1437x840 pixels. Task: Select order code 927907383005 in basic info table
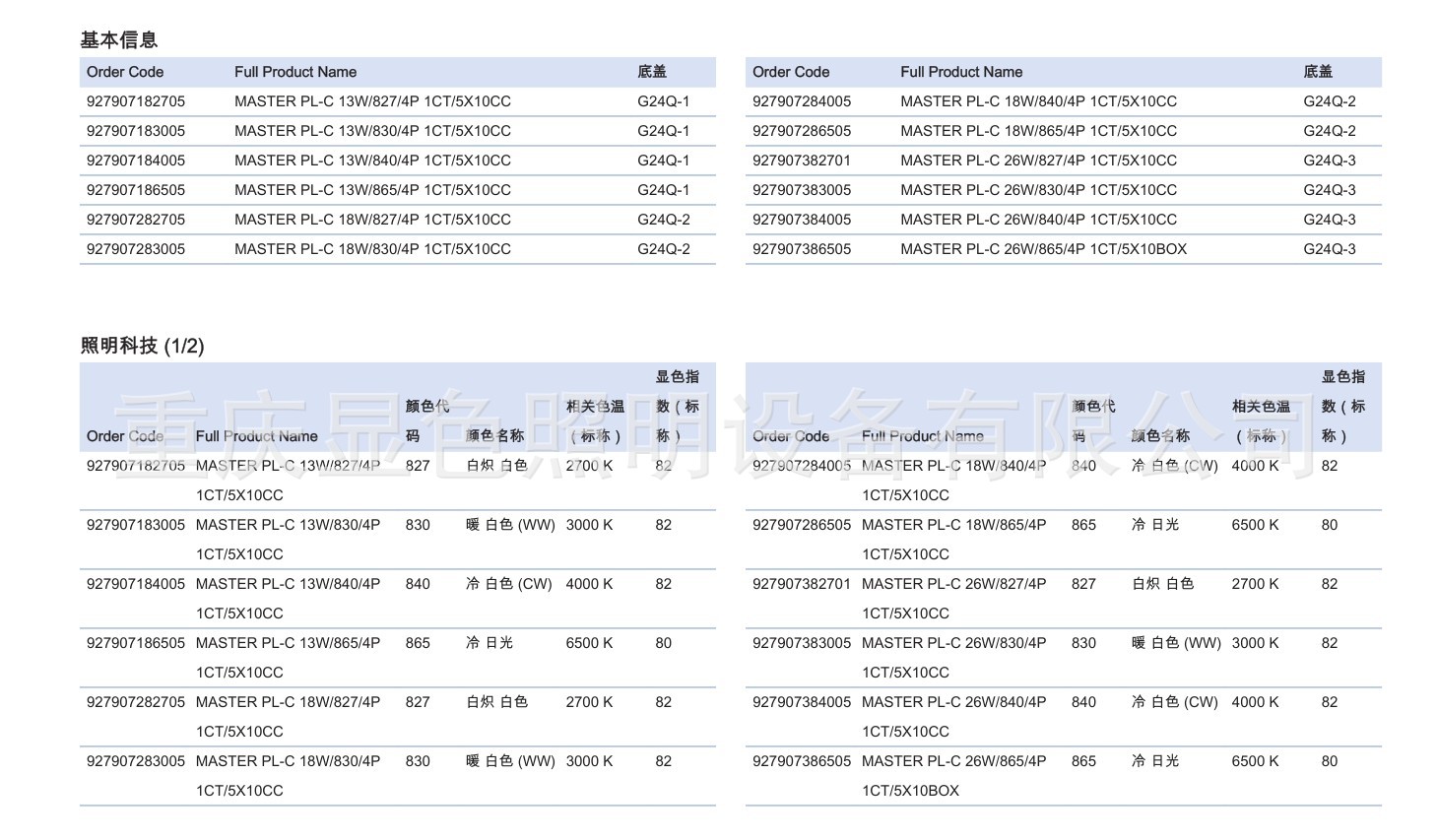(802, 190)
